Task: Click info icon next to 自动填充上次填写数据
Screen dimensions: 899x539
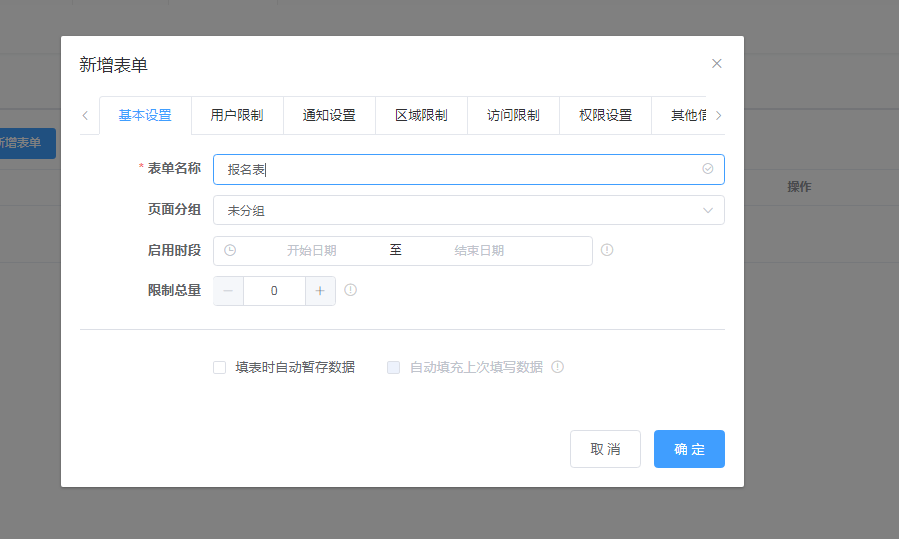Action: tap(557, 367)
